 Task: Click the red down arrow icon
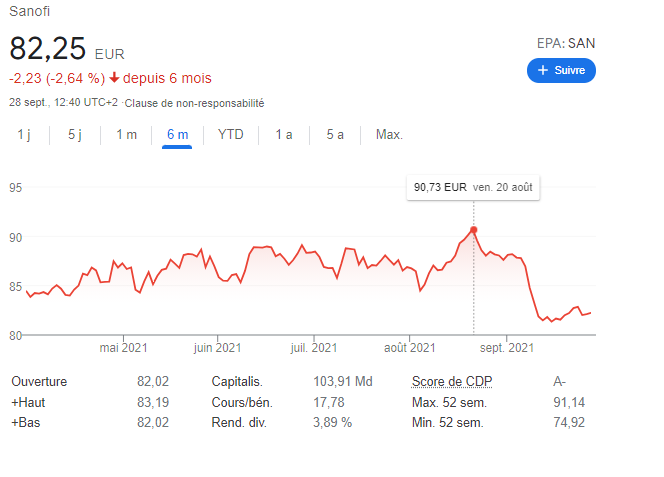[x=115, y=78]
